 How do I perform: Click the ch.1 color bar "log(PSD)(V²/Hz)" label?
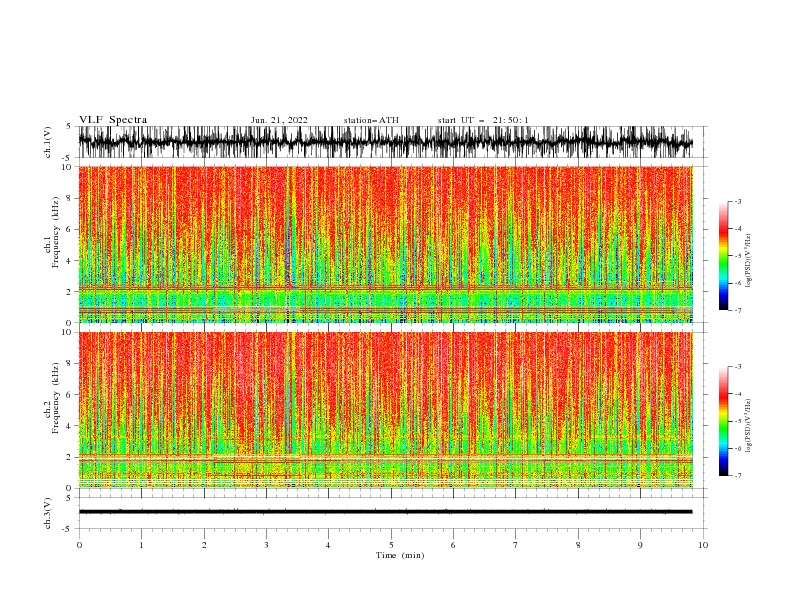tap(748, 261)
